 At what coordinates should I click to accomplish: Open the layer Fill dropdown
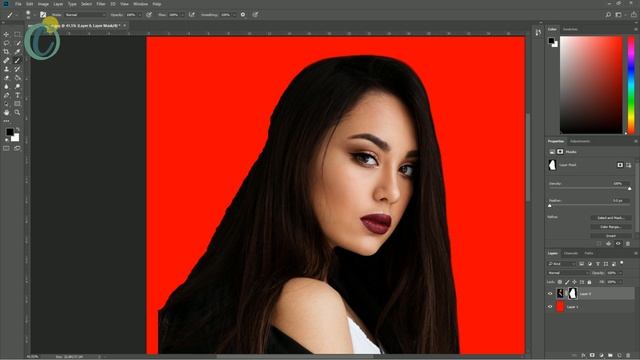point(620,282)
